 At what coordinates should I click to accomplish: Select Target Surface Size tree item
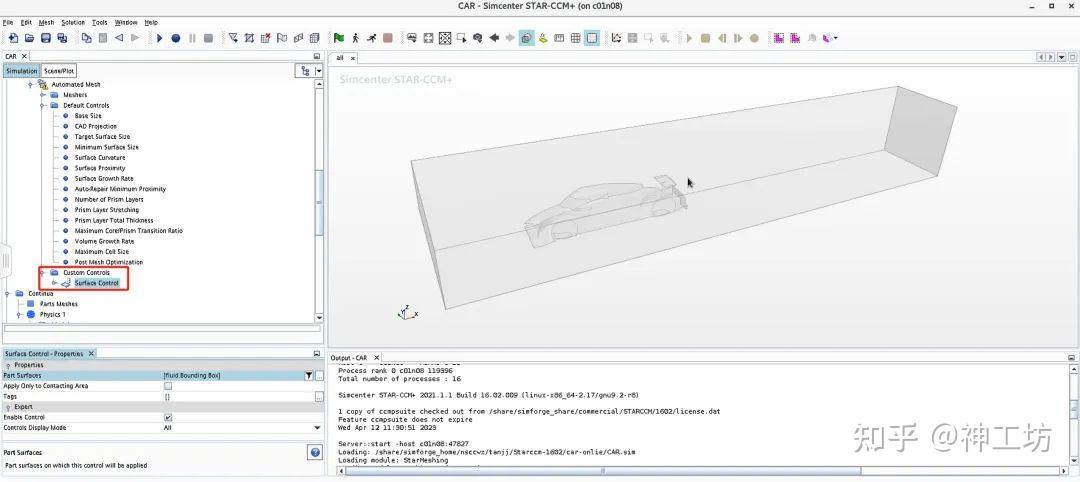click(102, 137)
